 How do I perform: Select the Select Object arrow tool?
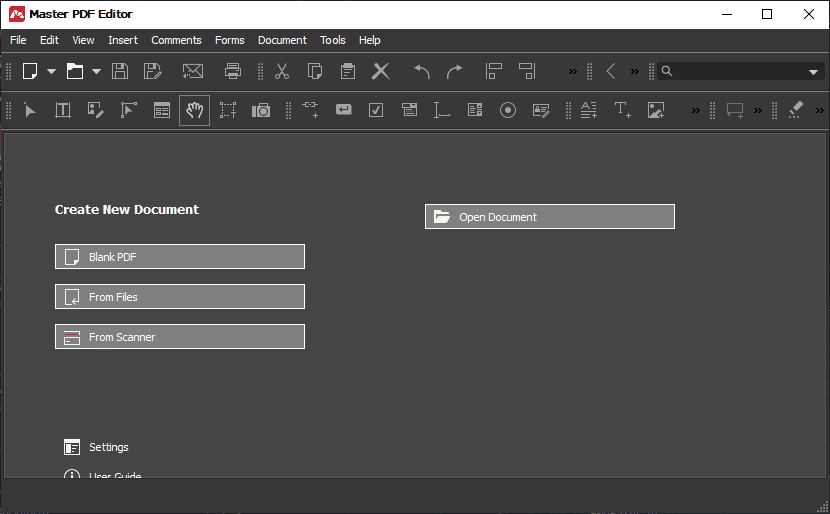coord(30,110)
